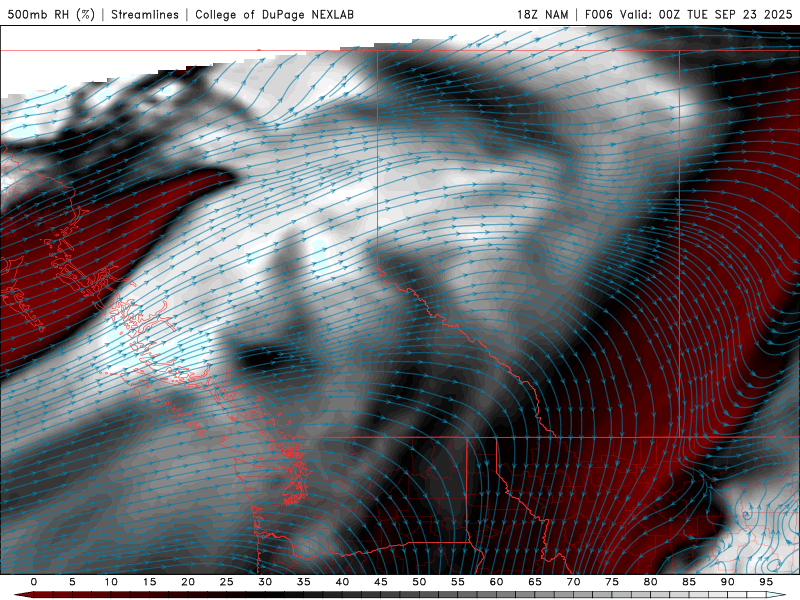Click the colorbar label "75"
The height and width of the screenshot is (600, 800).
pyautogui.click(x=612, y=582)
